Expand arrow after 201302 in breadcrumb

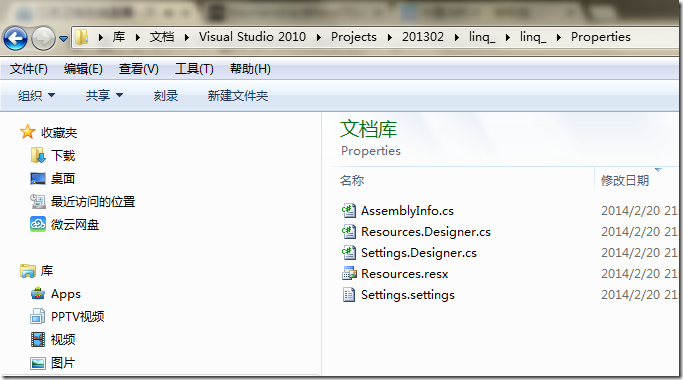(456, 37)
